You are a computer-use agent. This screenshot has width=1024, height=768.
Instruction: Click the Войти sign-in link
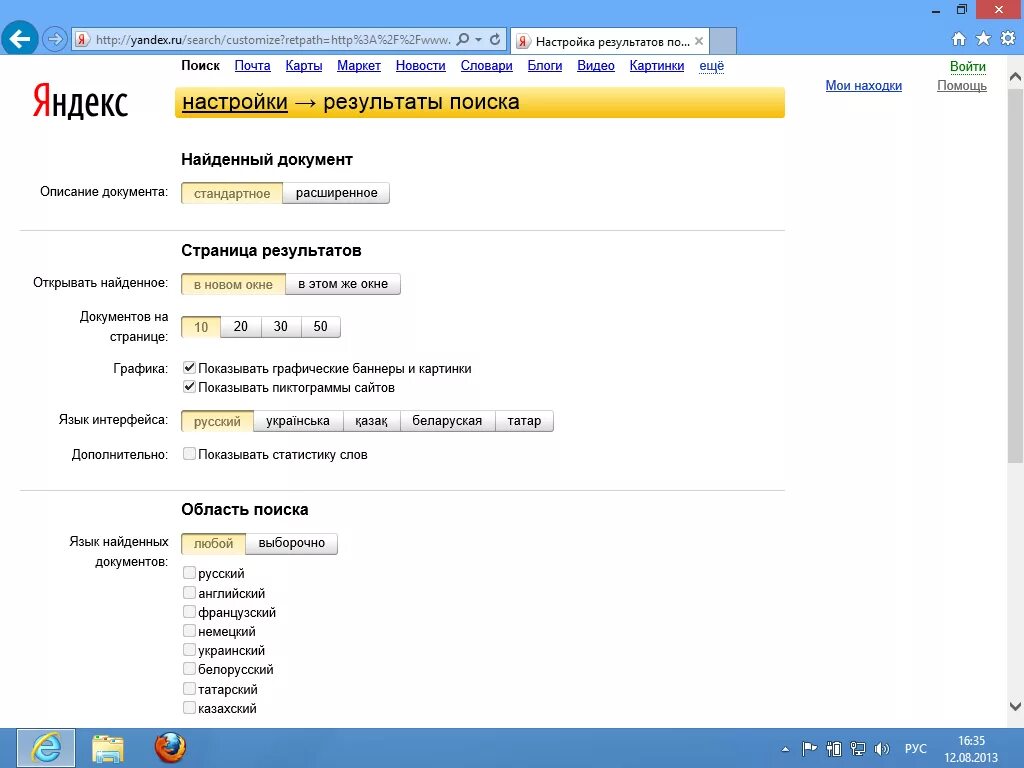click(968, 66)
